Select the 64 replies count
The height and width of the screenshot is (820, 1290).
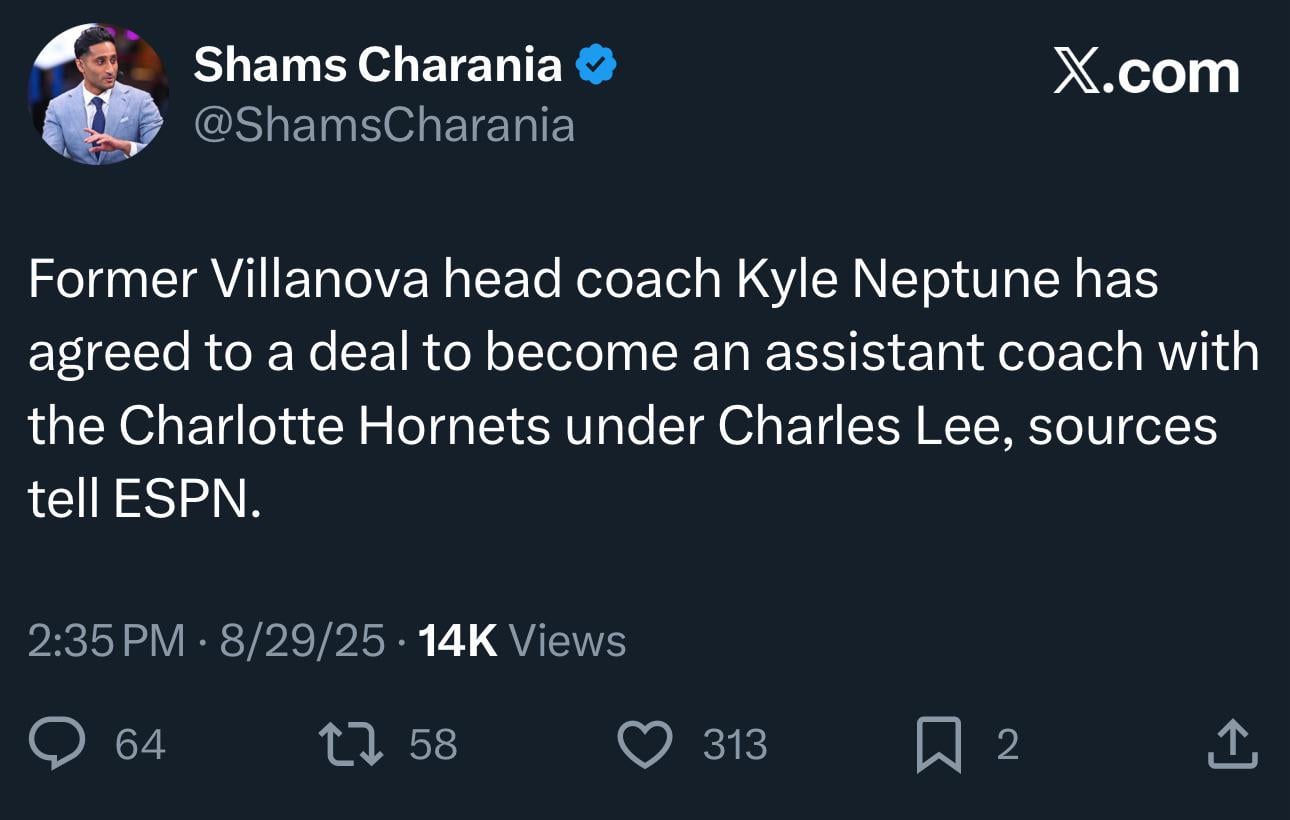(x=140, y=744)
